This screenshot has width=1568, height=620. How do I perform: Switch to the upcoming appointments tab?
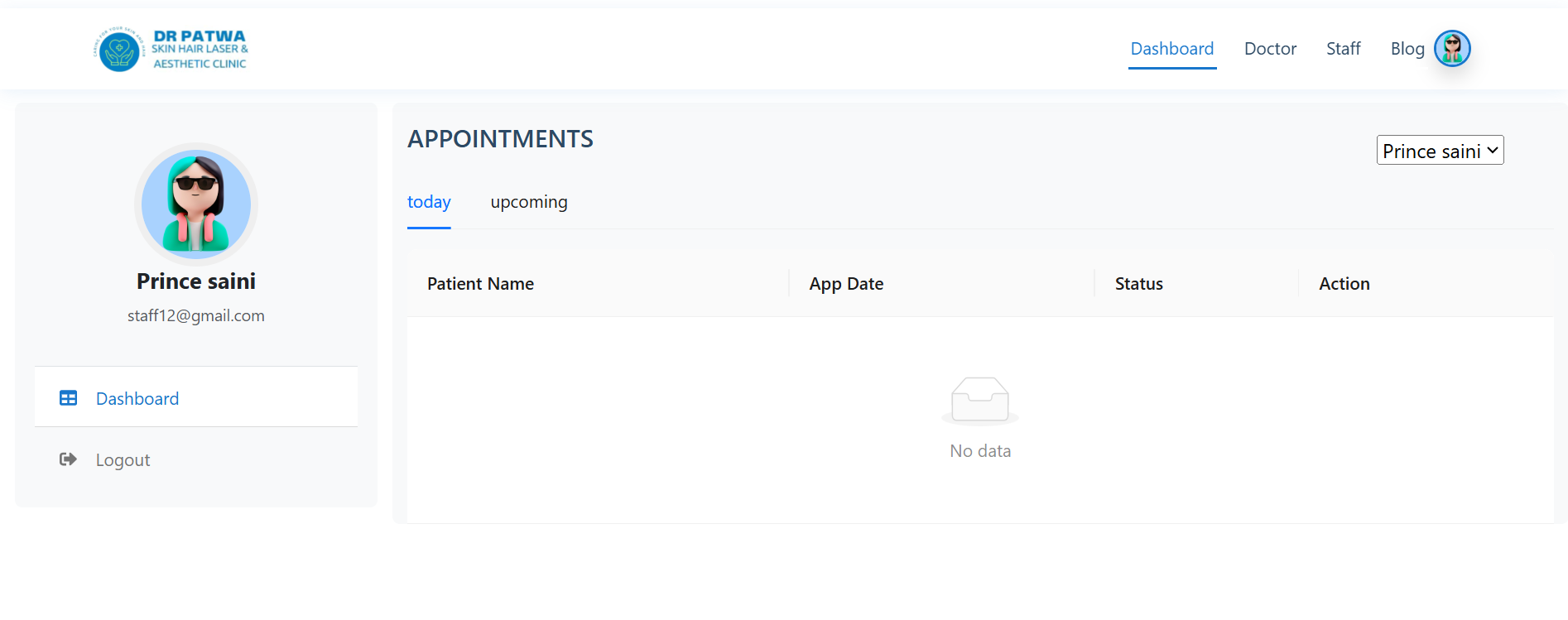529,202
